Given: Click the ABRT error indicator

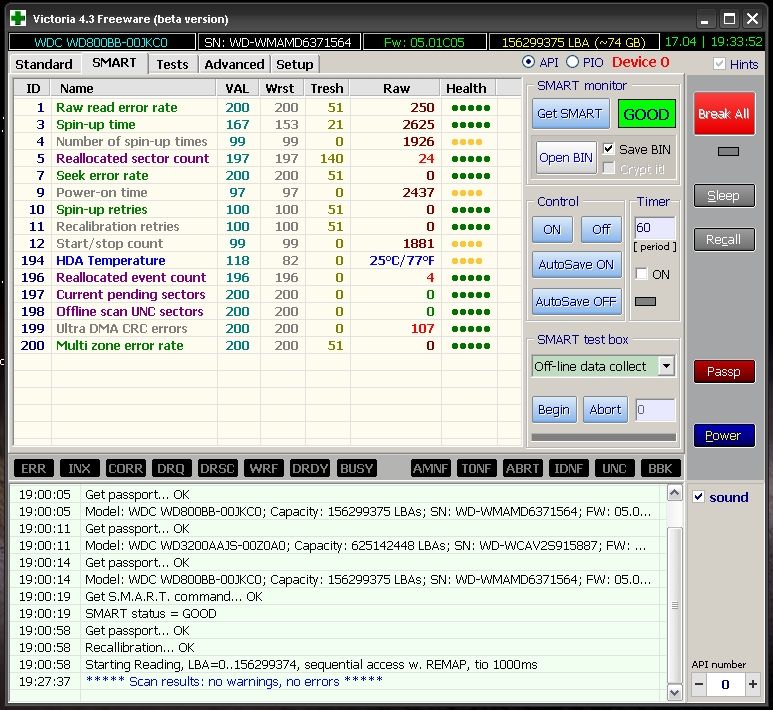Looking at the screenshot, I should click(x=523, y=468).
